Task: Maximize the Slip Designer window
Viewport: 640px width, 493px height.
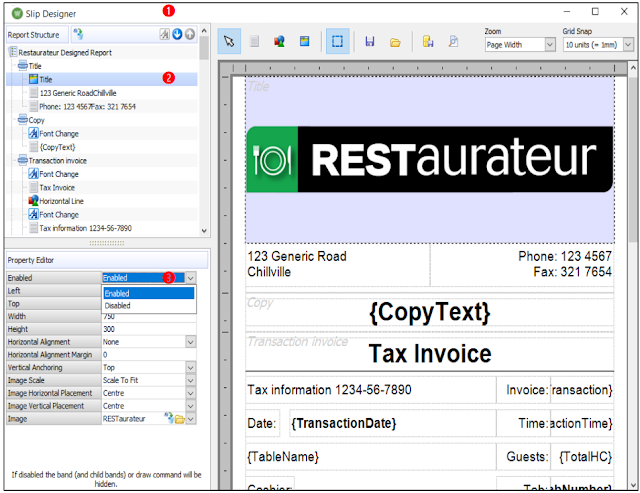Action: [x=595, y=12]
